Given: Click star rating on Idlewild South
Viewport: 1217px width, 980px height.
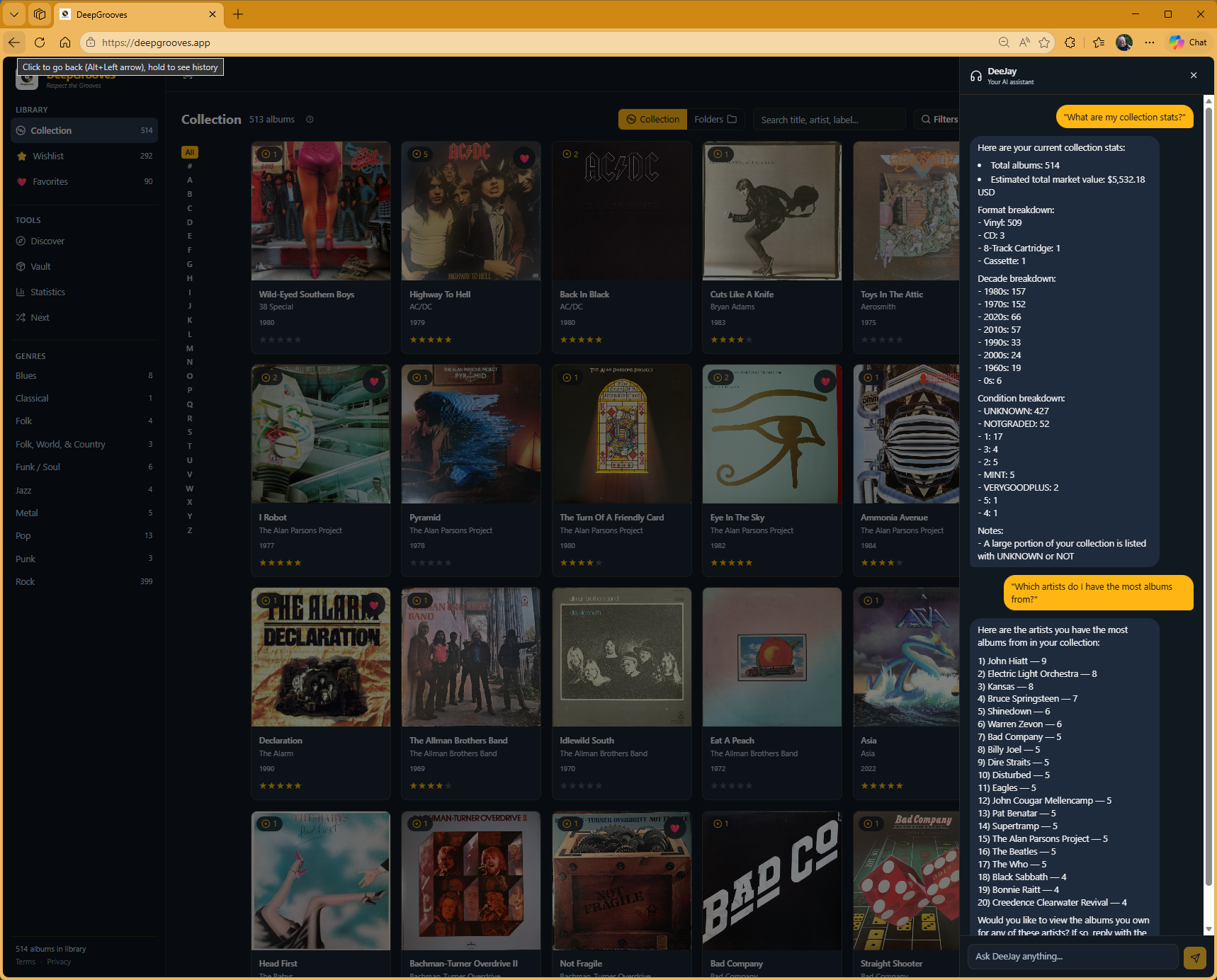Looking at the screenshot, I should tap(581, 786).
